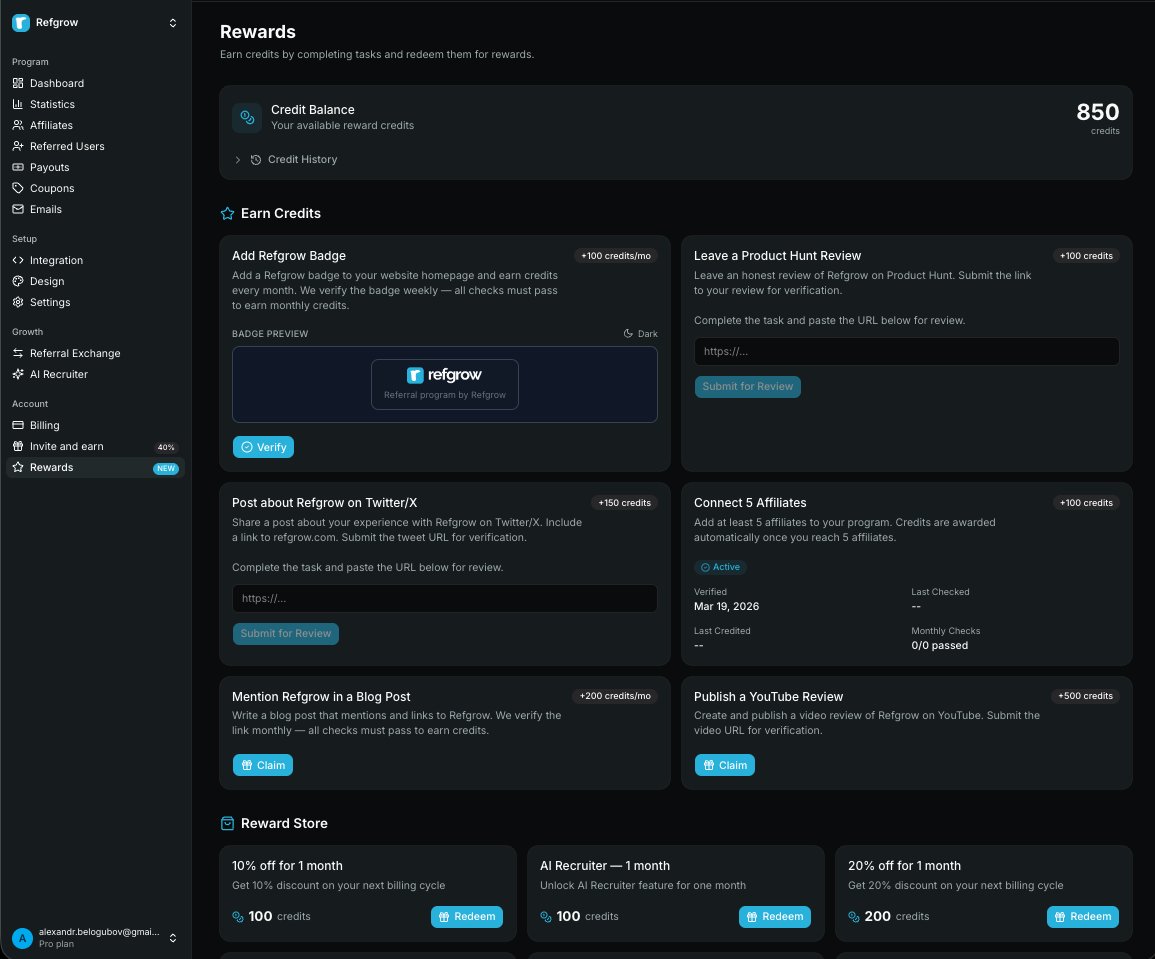Viewport: 1155px width, 959px height.
Task: Submit the Twitter/X post for review
Action: pos(285,633)
